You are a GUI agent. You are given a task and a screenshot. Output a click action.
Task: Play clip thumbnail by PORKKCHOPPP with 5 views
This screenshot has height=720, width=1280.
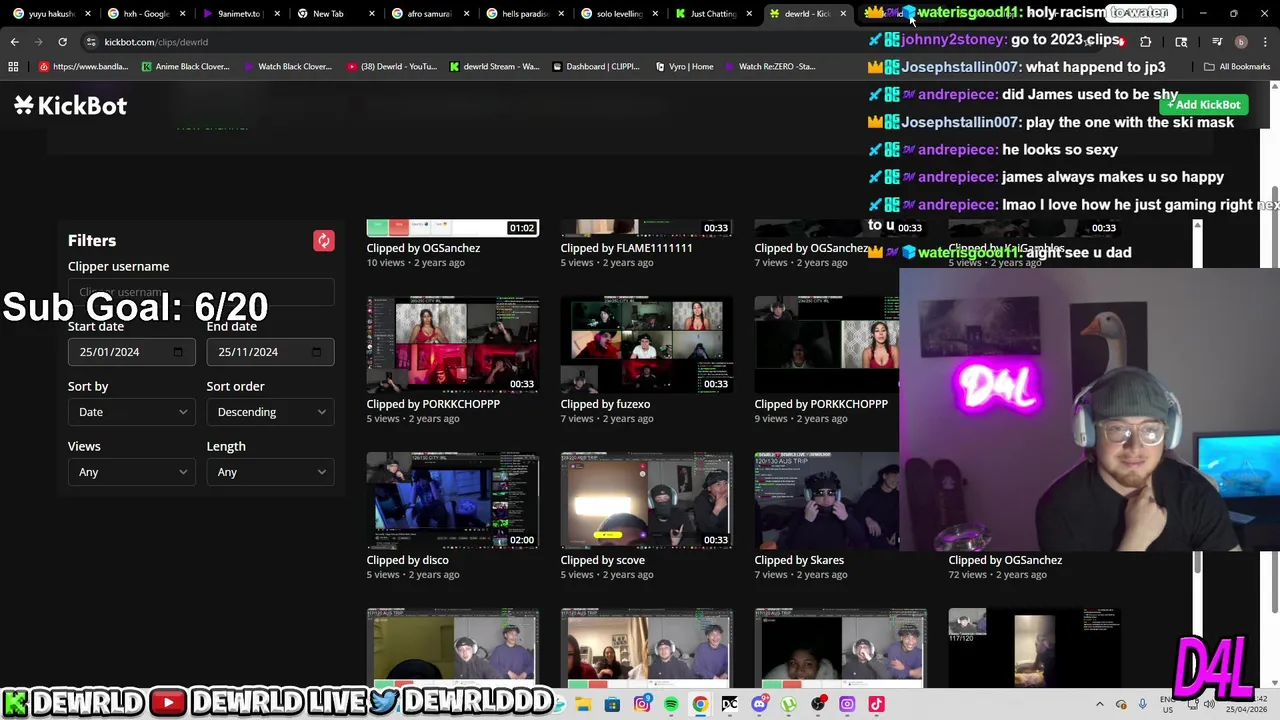(x=453, y=345)
